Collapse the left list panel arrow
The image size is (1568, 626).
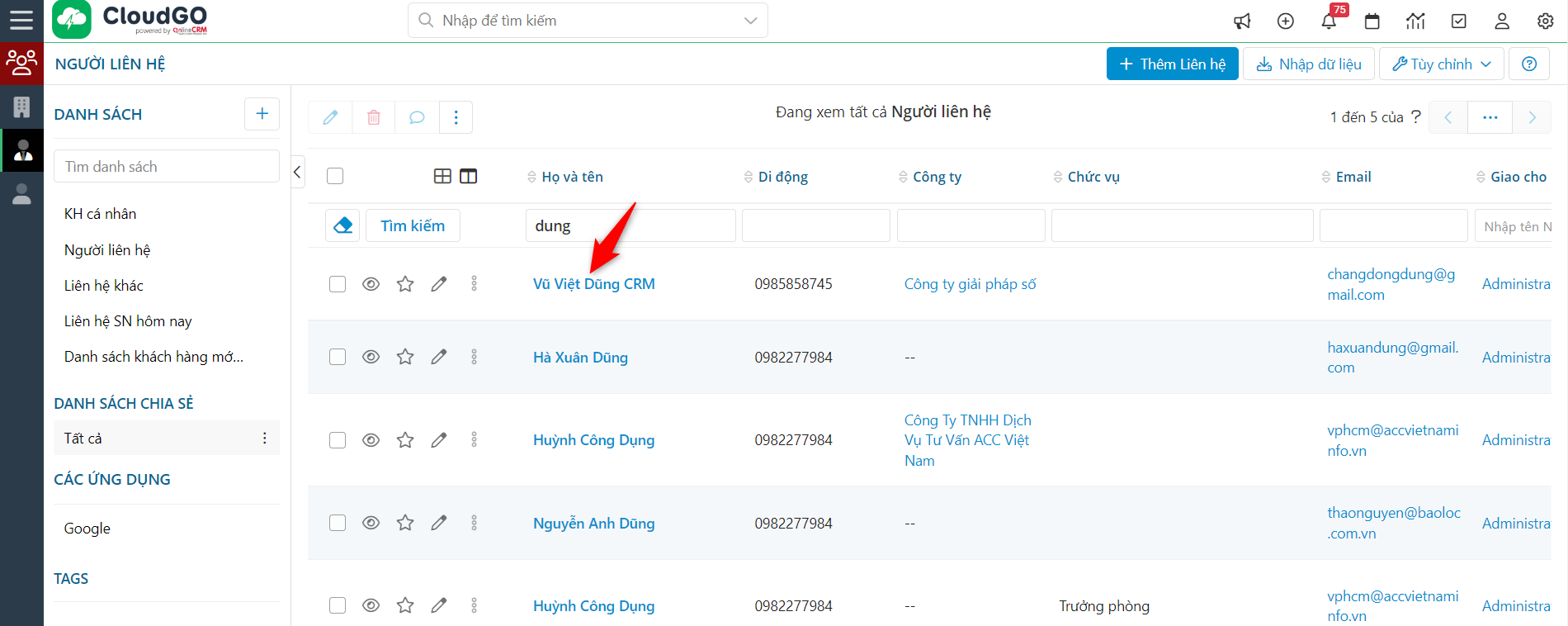(298, 172)
